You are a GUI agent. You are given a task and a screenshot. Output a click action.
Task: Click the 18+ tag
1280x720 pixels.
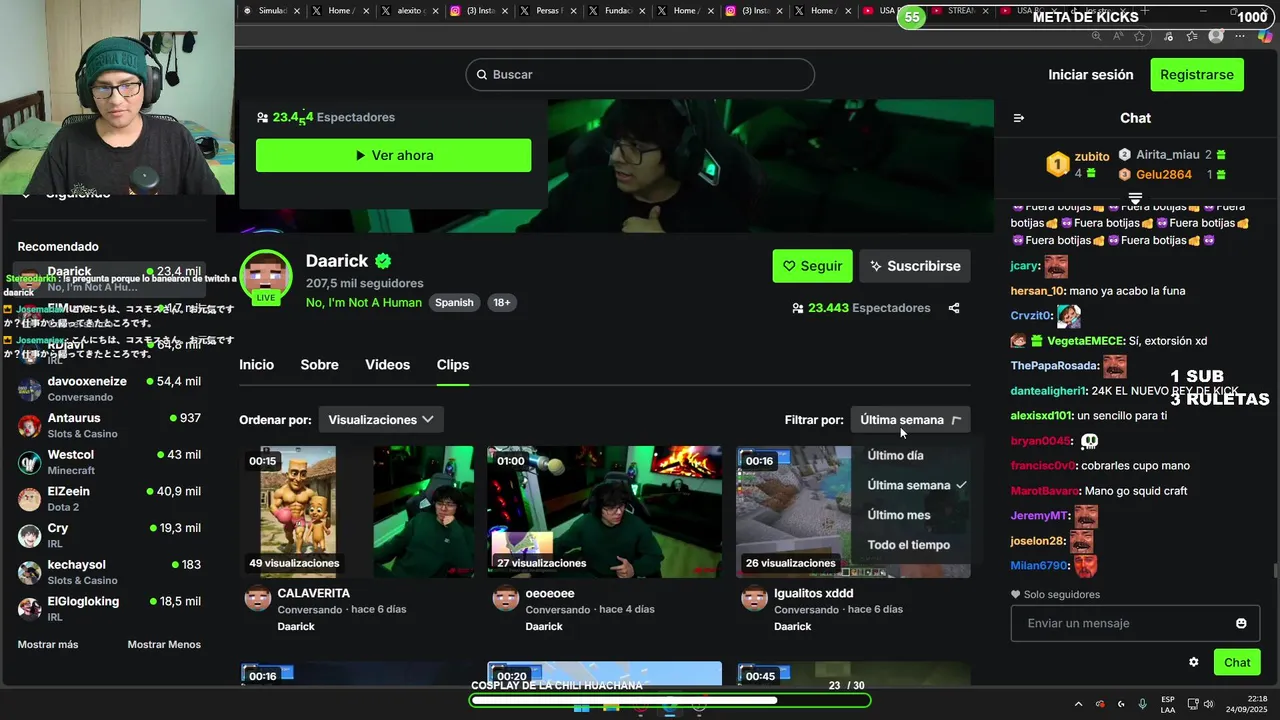tap(501, 303)
